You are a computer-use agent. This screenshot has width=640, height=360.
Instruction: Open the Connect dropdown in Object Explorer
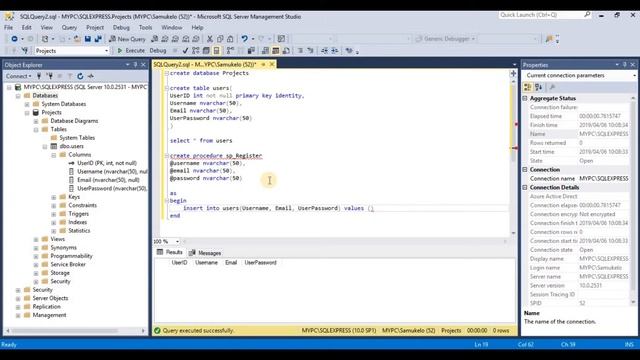tap(18, 76)
